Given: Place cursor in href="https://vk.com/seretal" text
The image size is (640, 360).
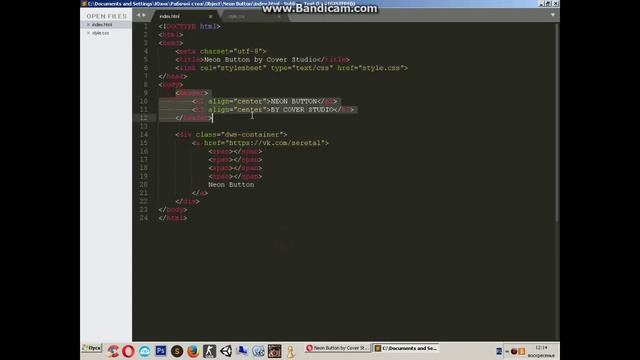Looking at the screenshot, I should pyautogui.click(x=264, y=143).
